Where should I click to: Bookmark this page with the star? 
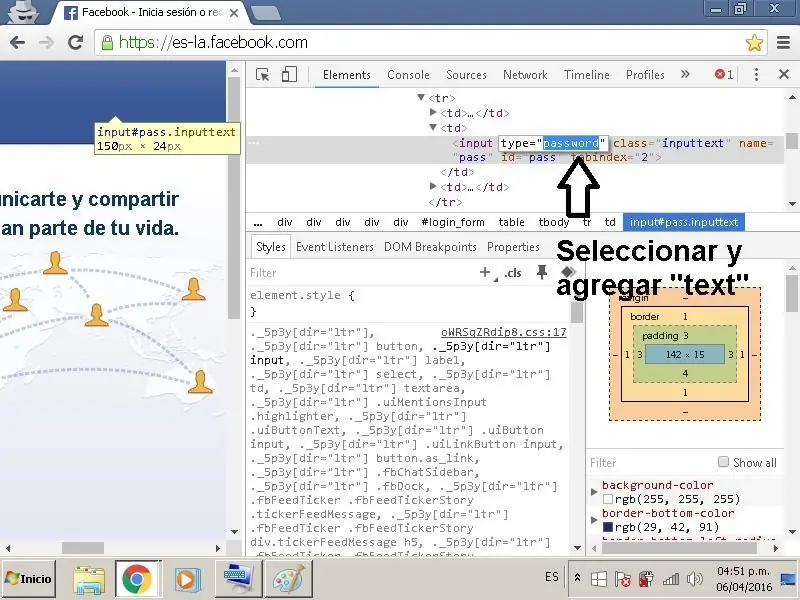[754, 43]
